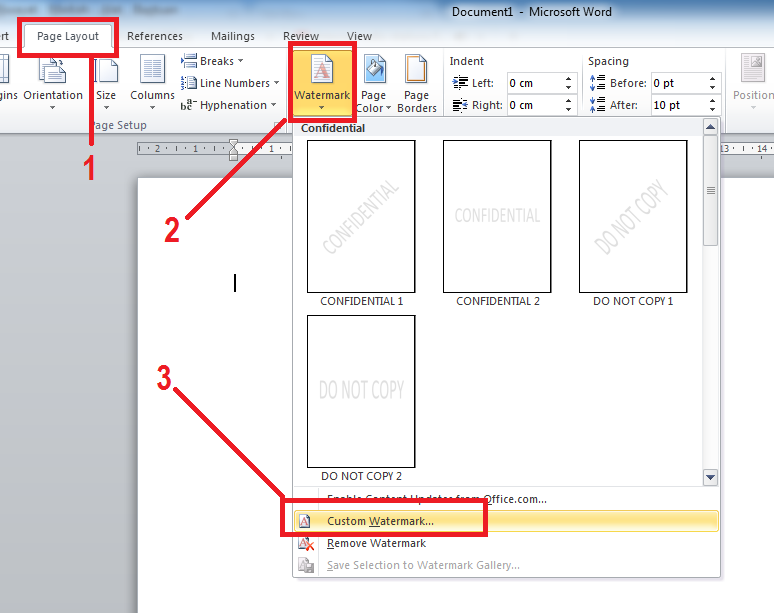This screenshot has height=613, width=774.
Task: Click the Size dropdown arrow
Action: pos(106,108)
